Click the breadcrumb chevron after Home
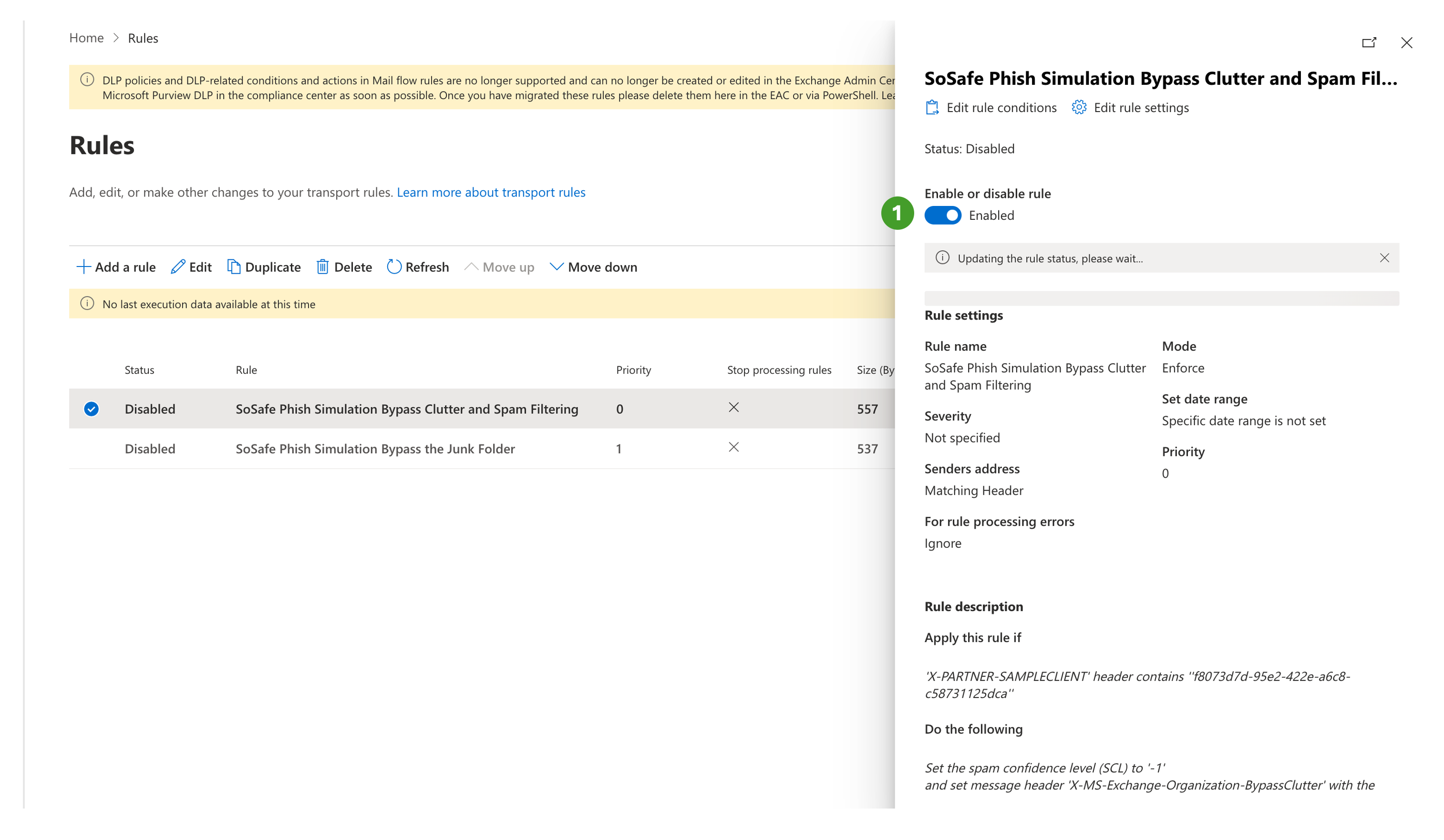The width and height of the screenshot is (1444, 840). click(116, 38)
